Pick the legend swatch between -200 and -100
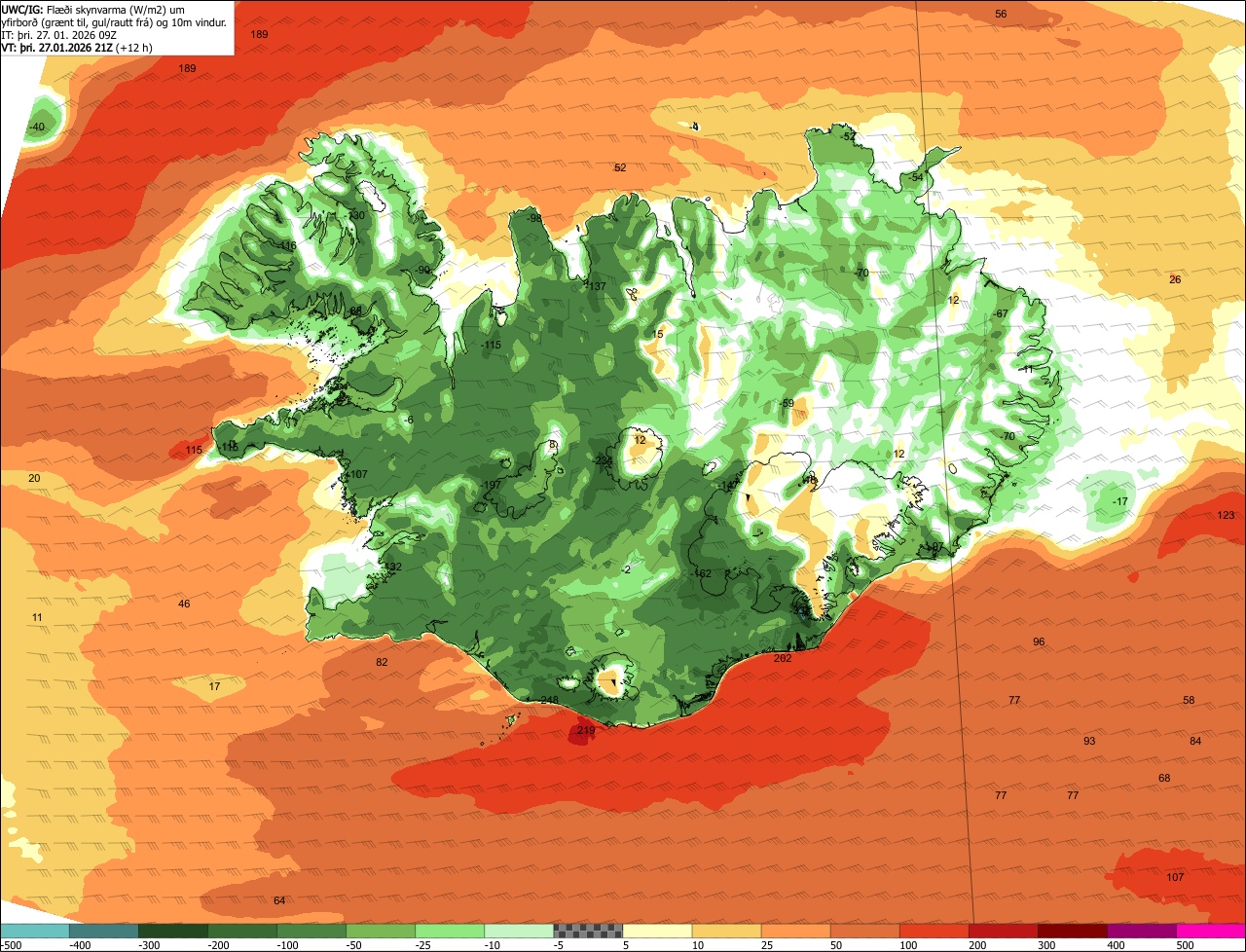The width and height of the screenshot is (1246, 952). click(x=241, y=932)
